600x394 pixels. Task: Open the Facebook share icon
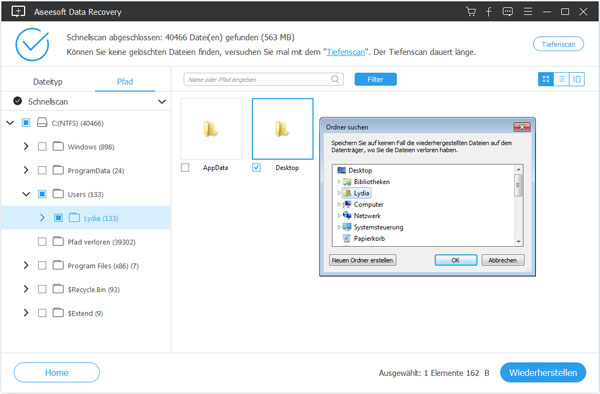pos(489,11)
